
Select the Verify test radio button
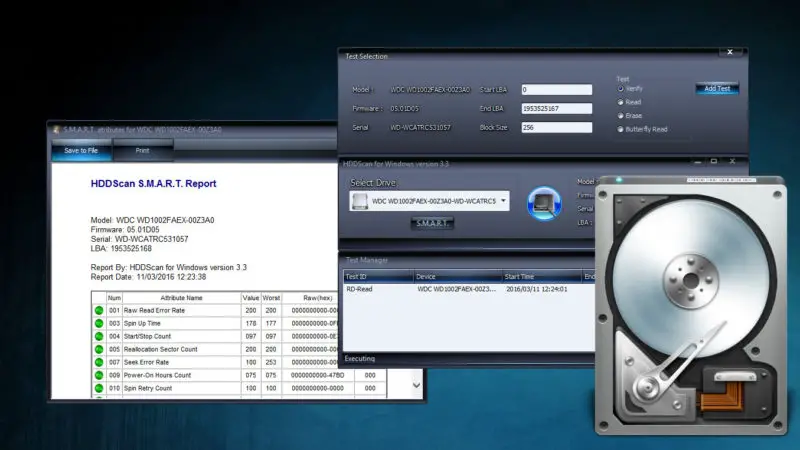click(x=620, y=88)
